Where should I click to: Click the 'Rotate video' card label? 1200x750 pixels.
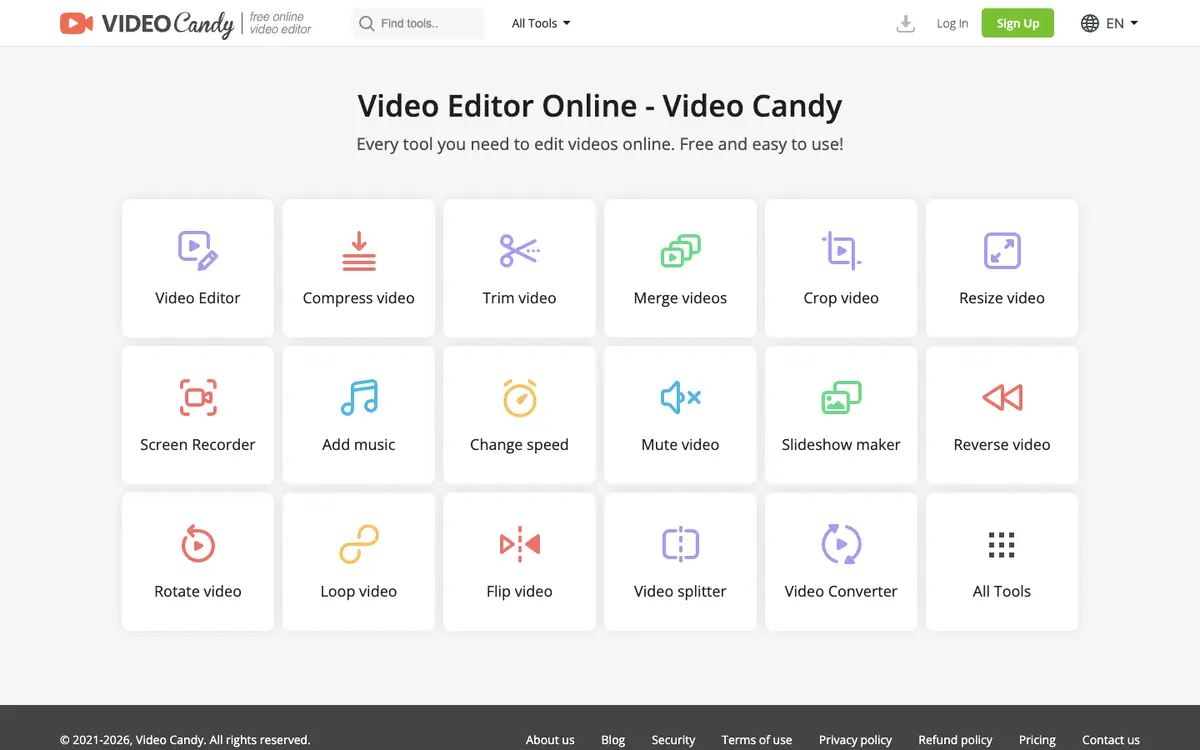point(198,592)
